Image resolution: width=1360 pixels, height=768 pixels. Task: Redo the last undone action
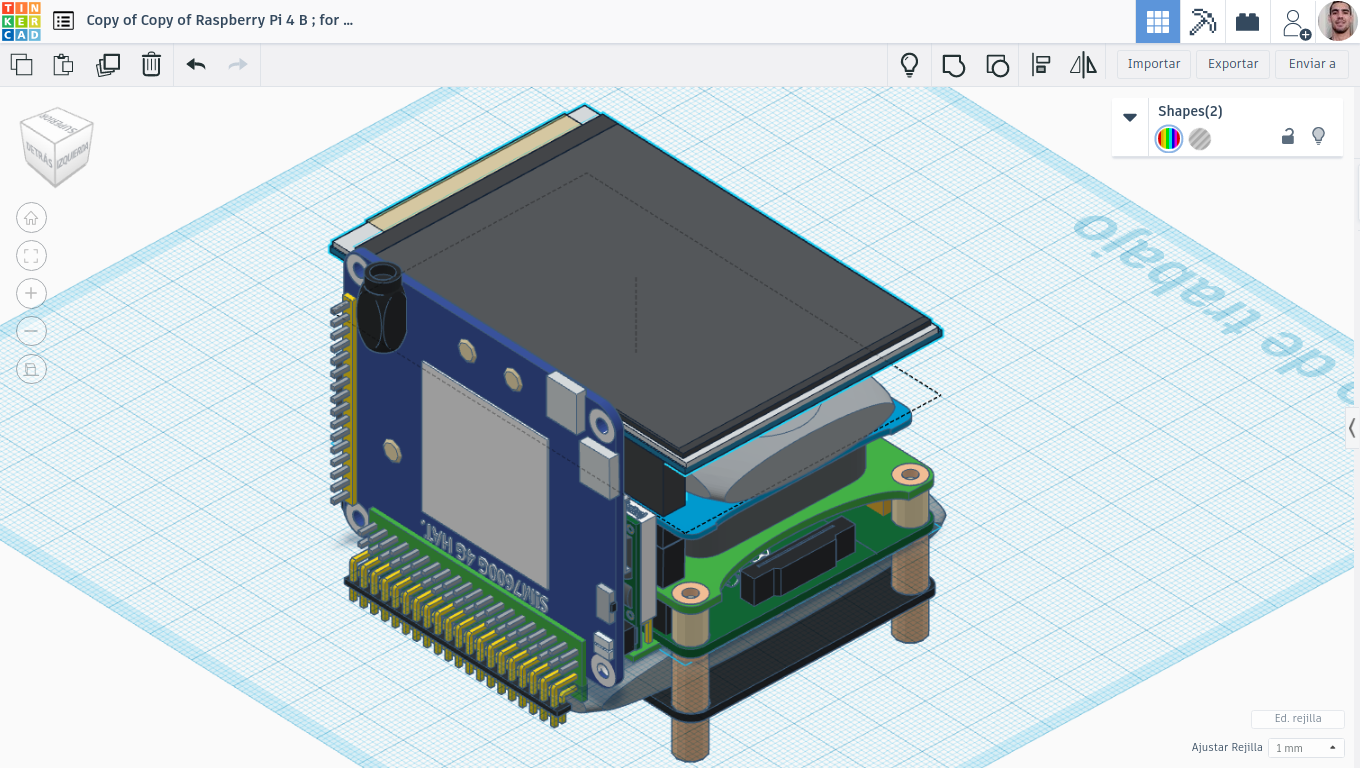click(x=238, y=65)
